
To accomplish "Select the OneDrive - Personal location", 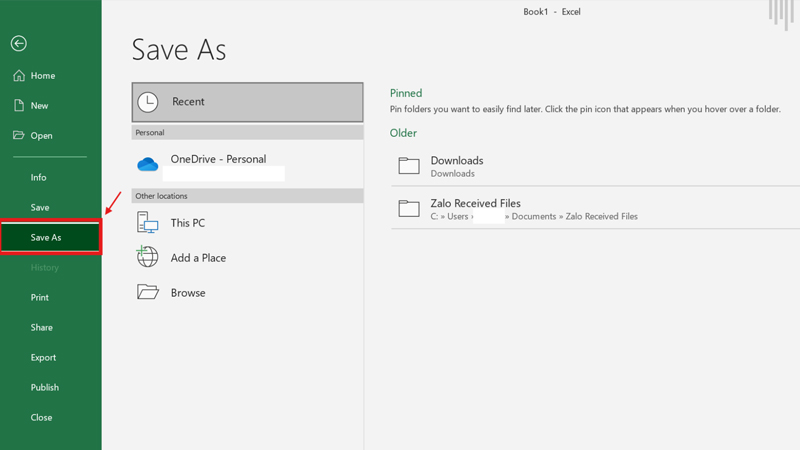I will coord(218,160).
